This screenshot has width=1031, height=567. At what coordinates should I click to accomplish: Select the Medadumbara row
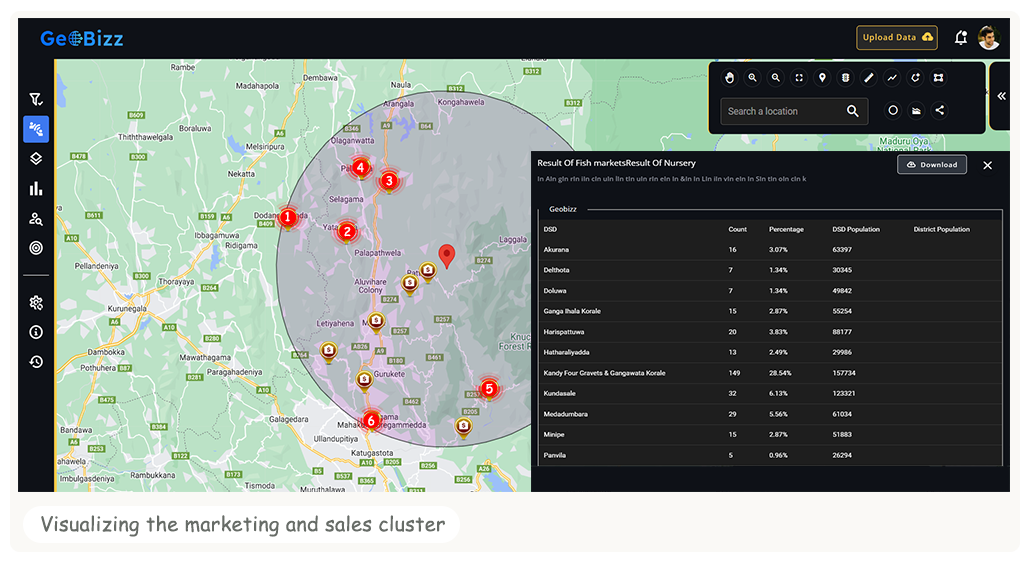[x=770, y=414]
